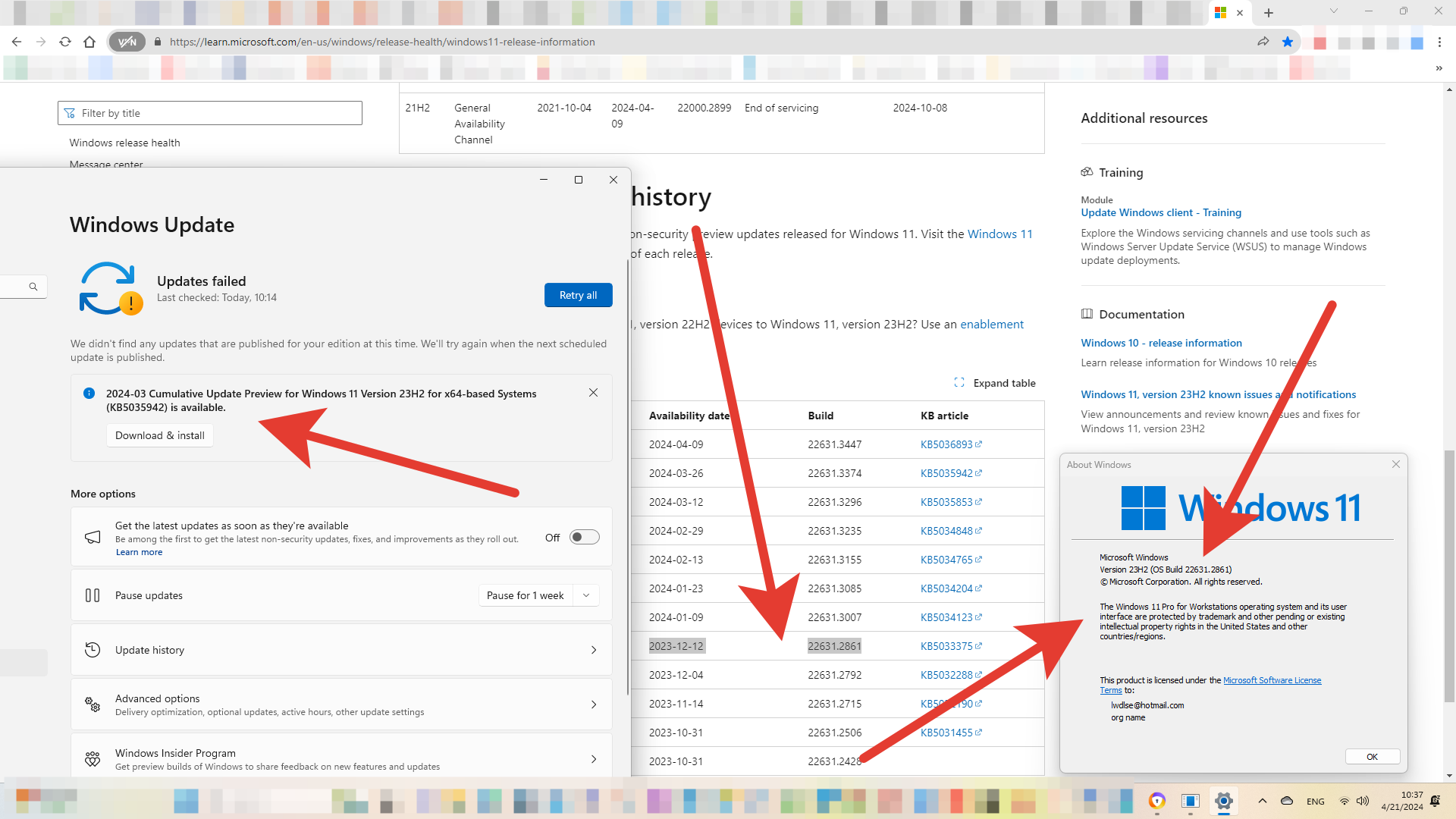
Task: Open Update Windows client - Training link
Action: [x=1161, y=212]
